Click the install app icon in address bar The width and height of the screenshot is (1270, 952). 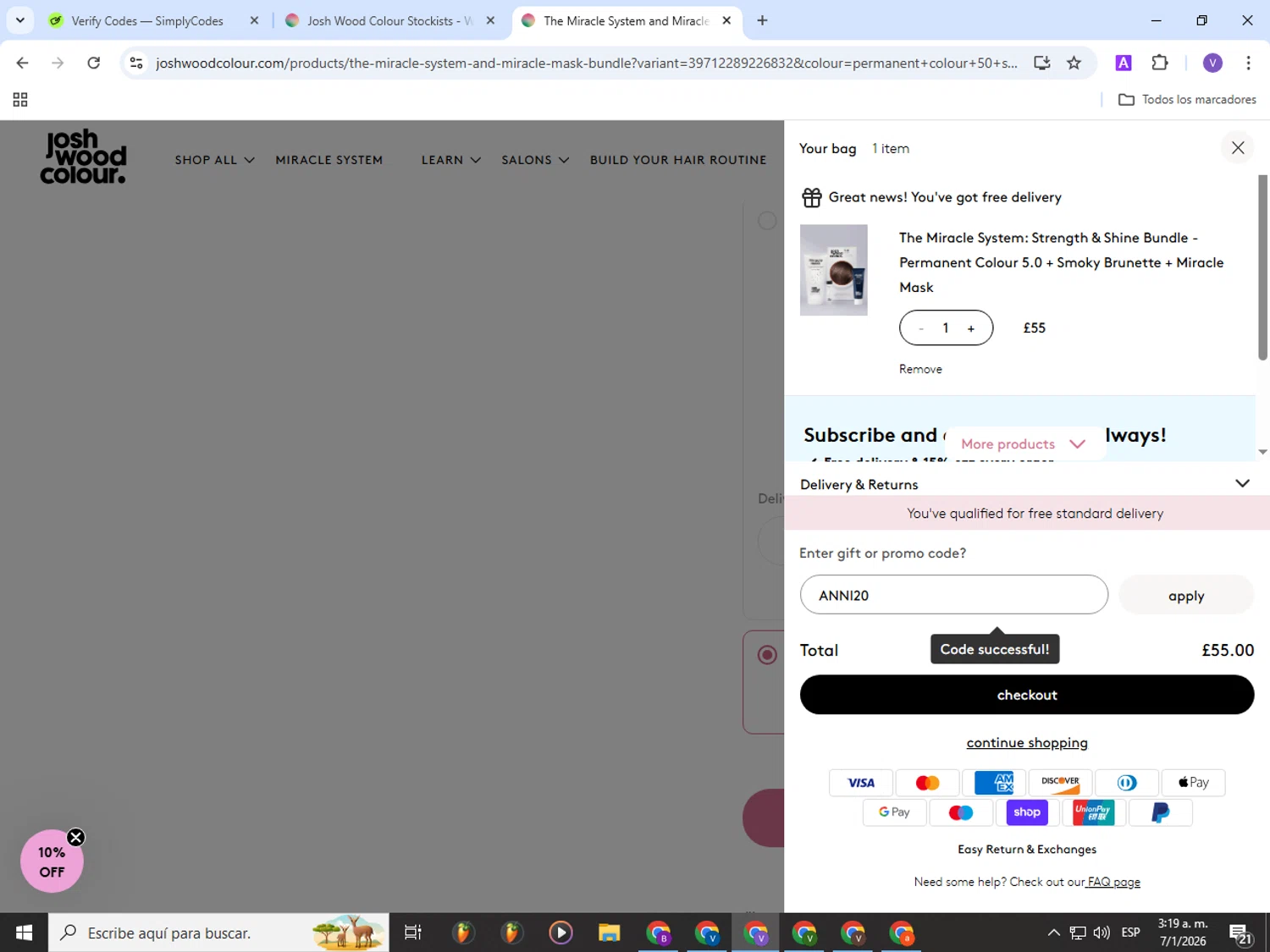tap(1042, 63)
